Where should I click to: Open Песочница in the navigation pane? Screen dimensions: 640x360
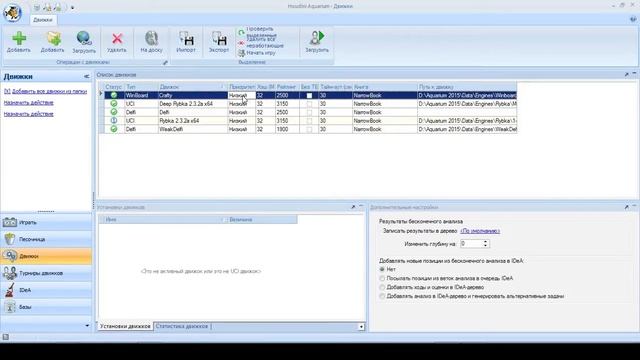click(46, 239)
